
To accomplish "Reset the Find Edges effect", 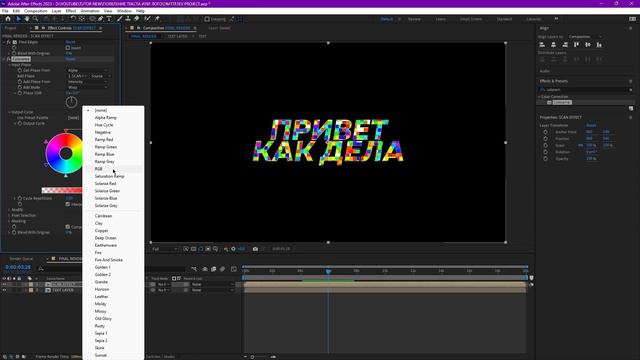I will click(70, 42).
